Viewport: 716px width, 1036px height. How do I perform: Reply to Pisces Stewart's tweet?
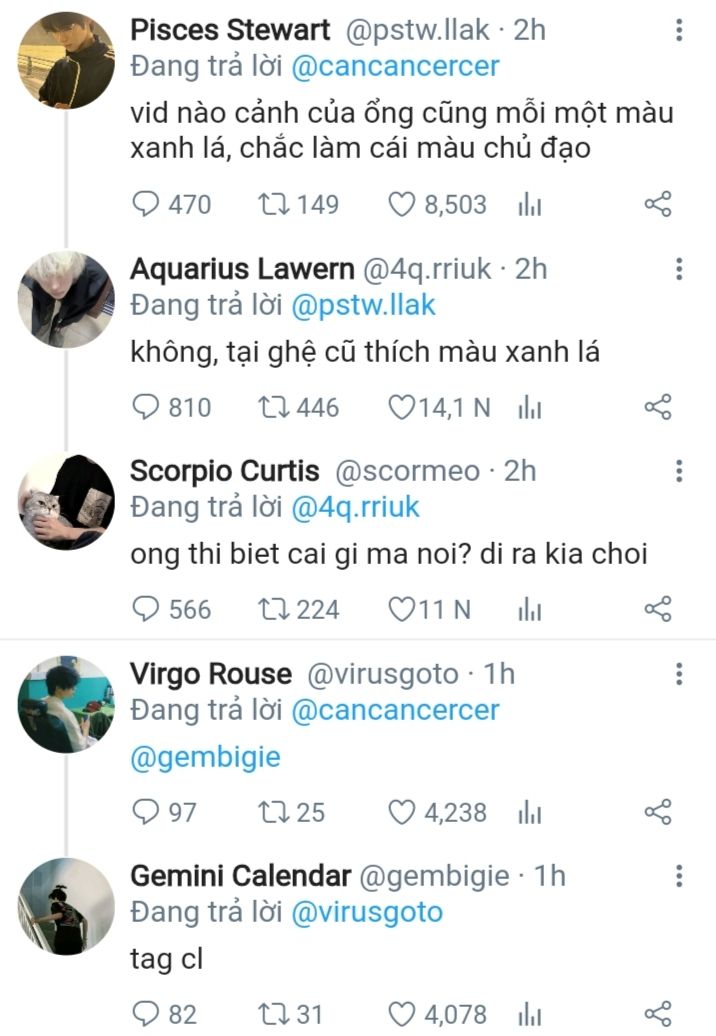pos(147,205)
